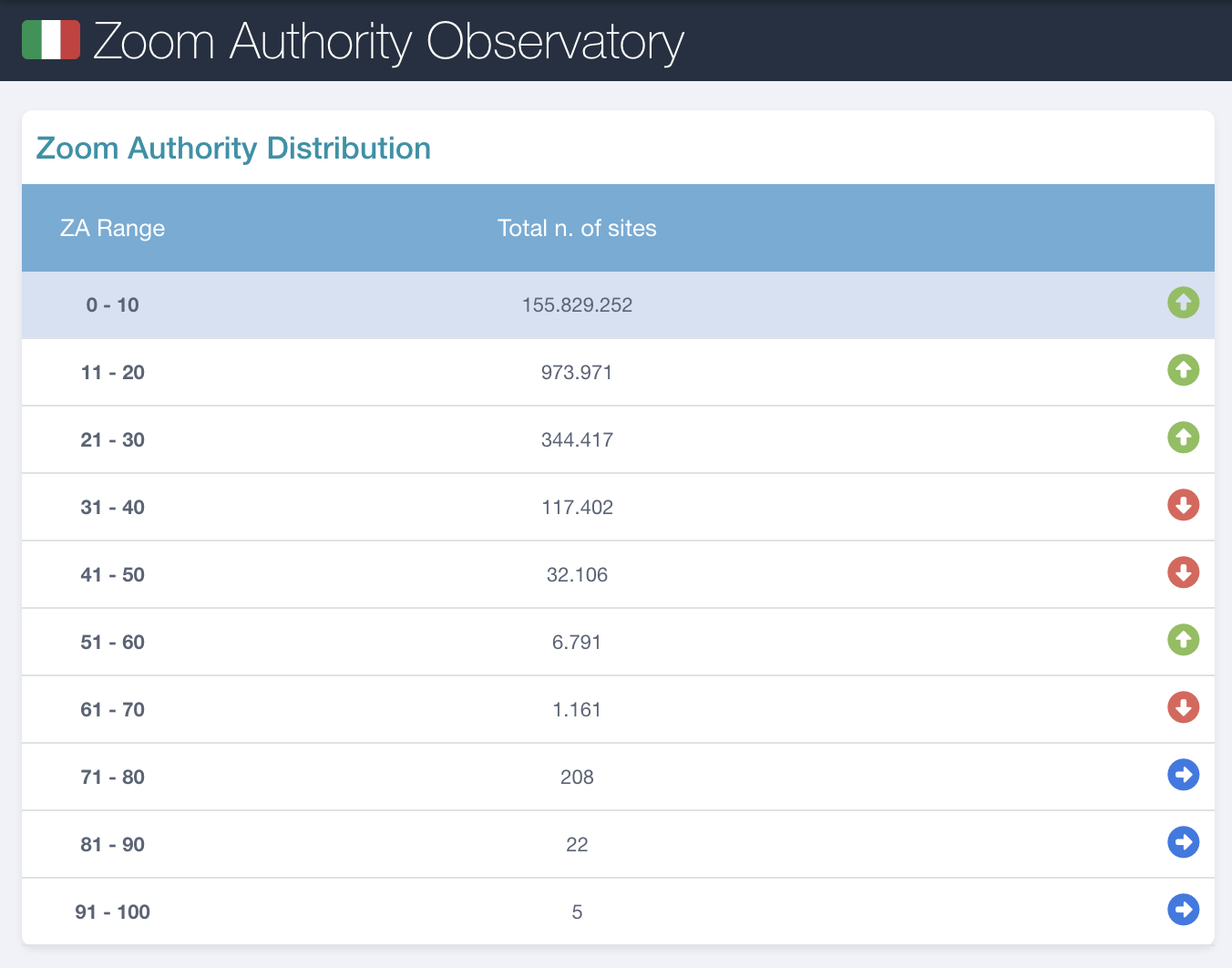Click the blue right arrow in 91 - 100 row
The image size is (1232, 968).
[x=1183, y=910]
